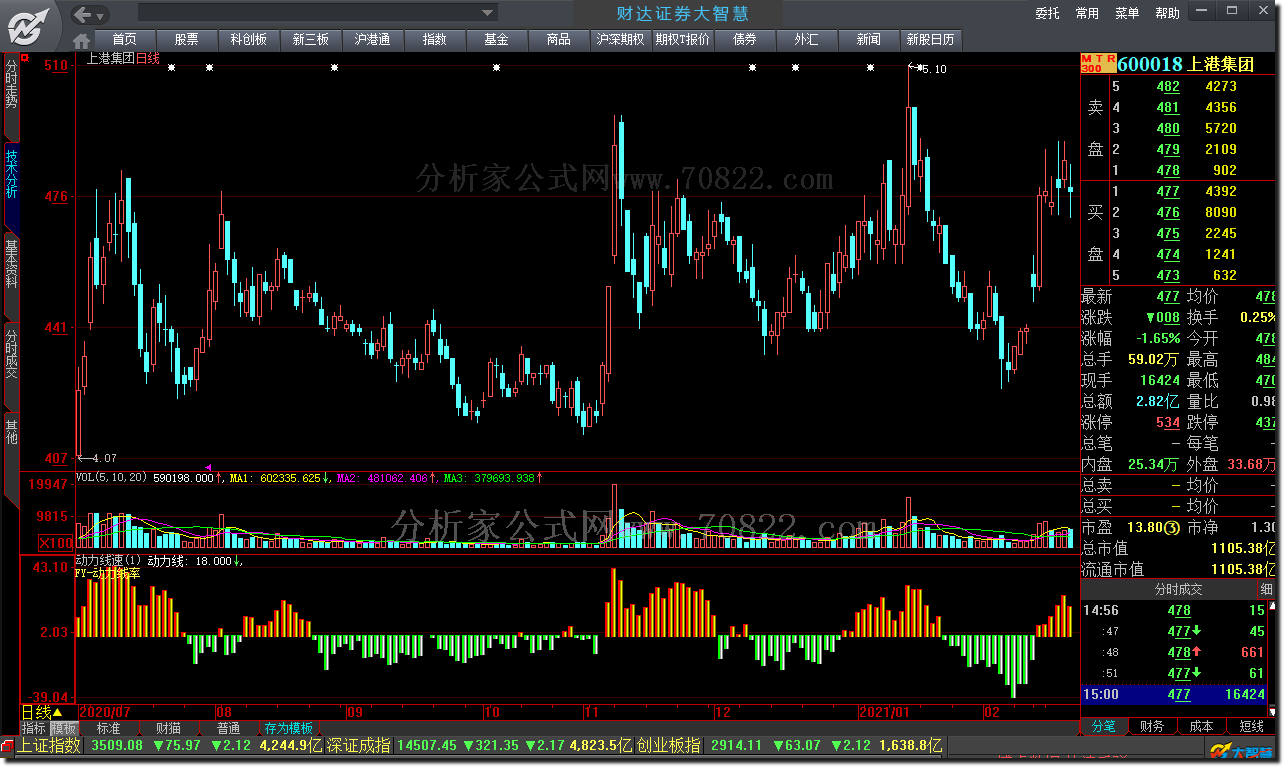Switch to the 成本 tab
This screenshot has width=1285, height=767.
click(1201, 726)
